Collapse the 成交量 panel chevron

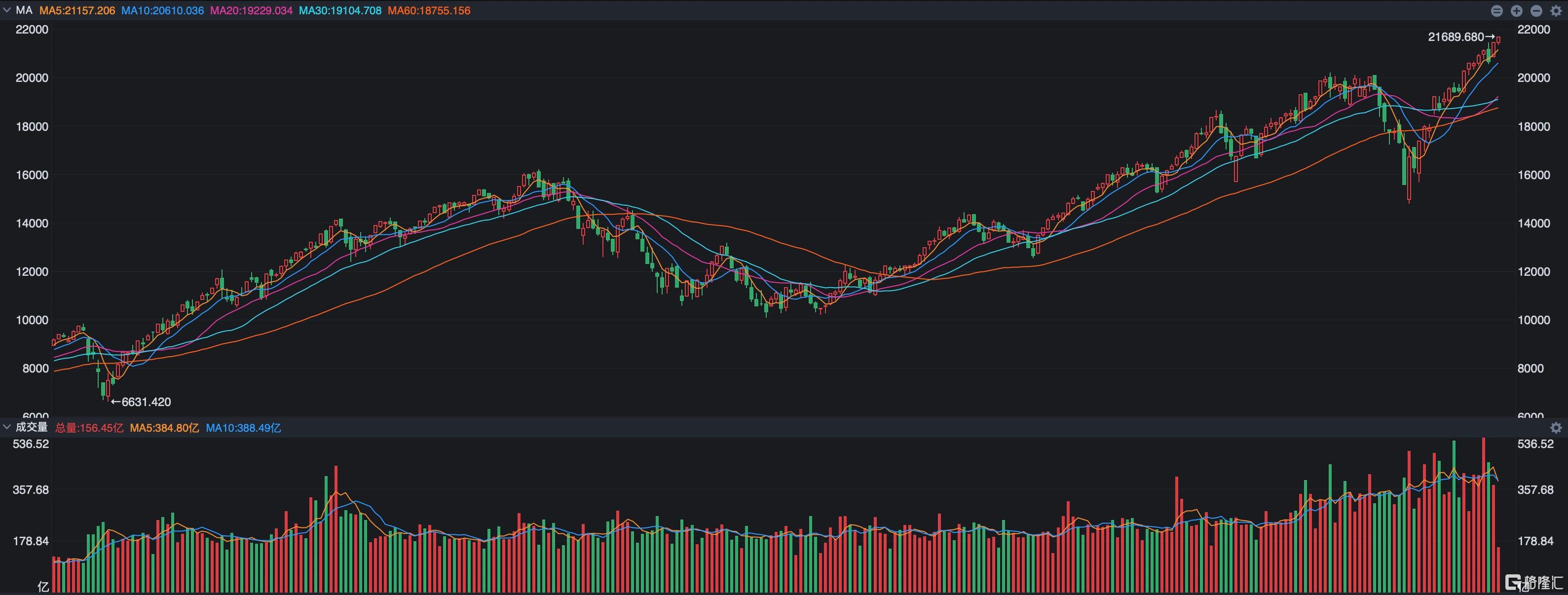coord(7,427)
